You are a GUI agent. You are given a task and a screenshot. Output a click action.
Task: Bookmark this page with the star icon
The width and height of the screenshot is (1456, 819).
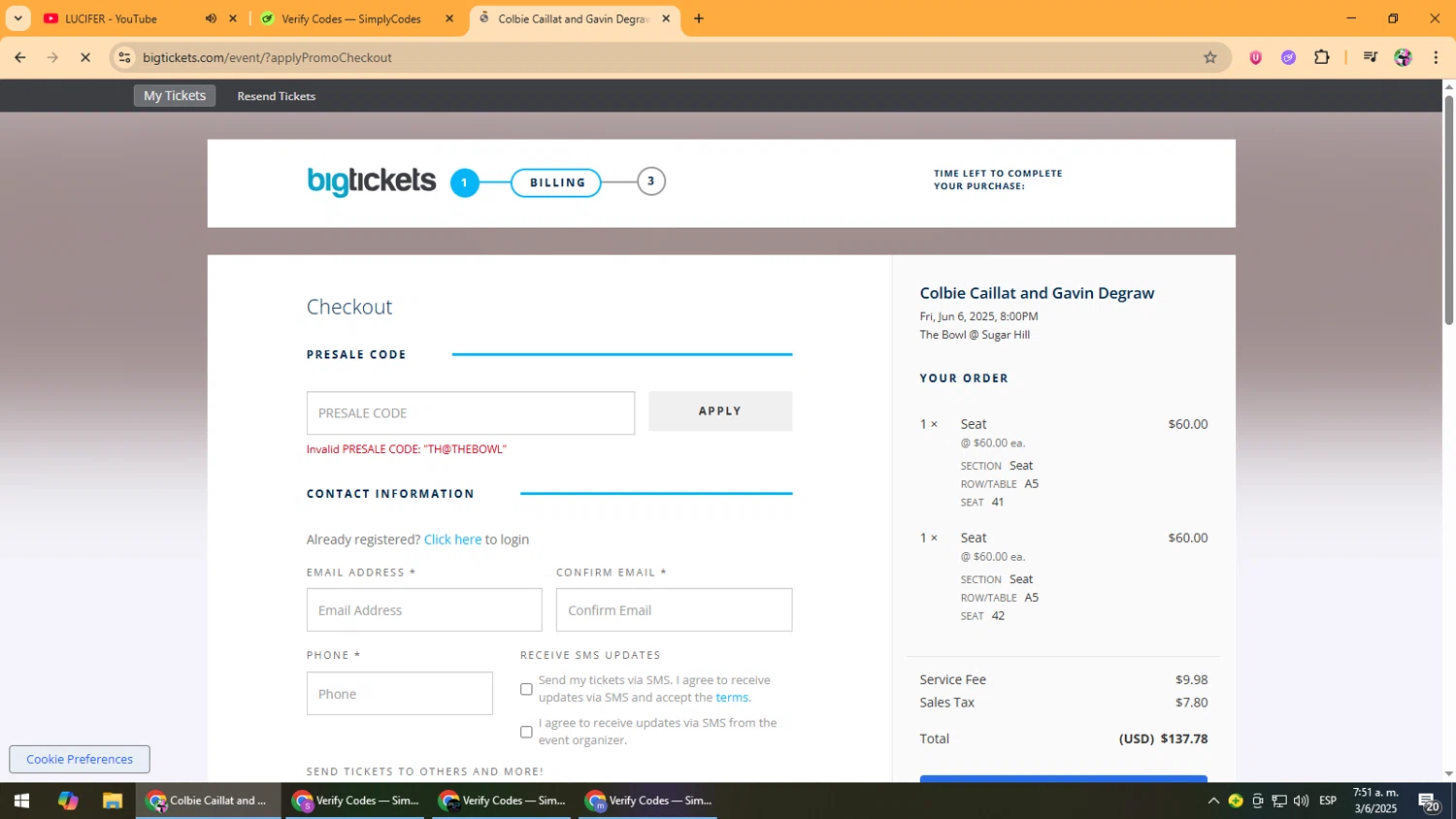(1209, 57)
